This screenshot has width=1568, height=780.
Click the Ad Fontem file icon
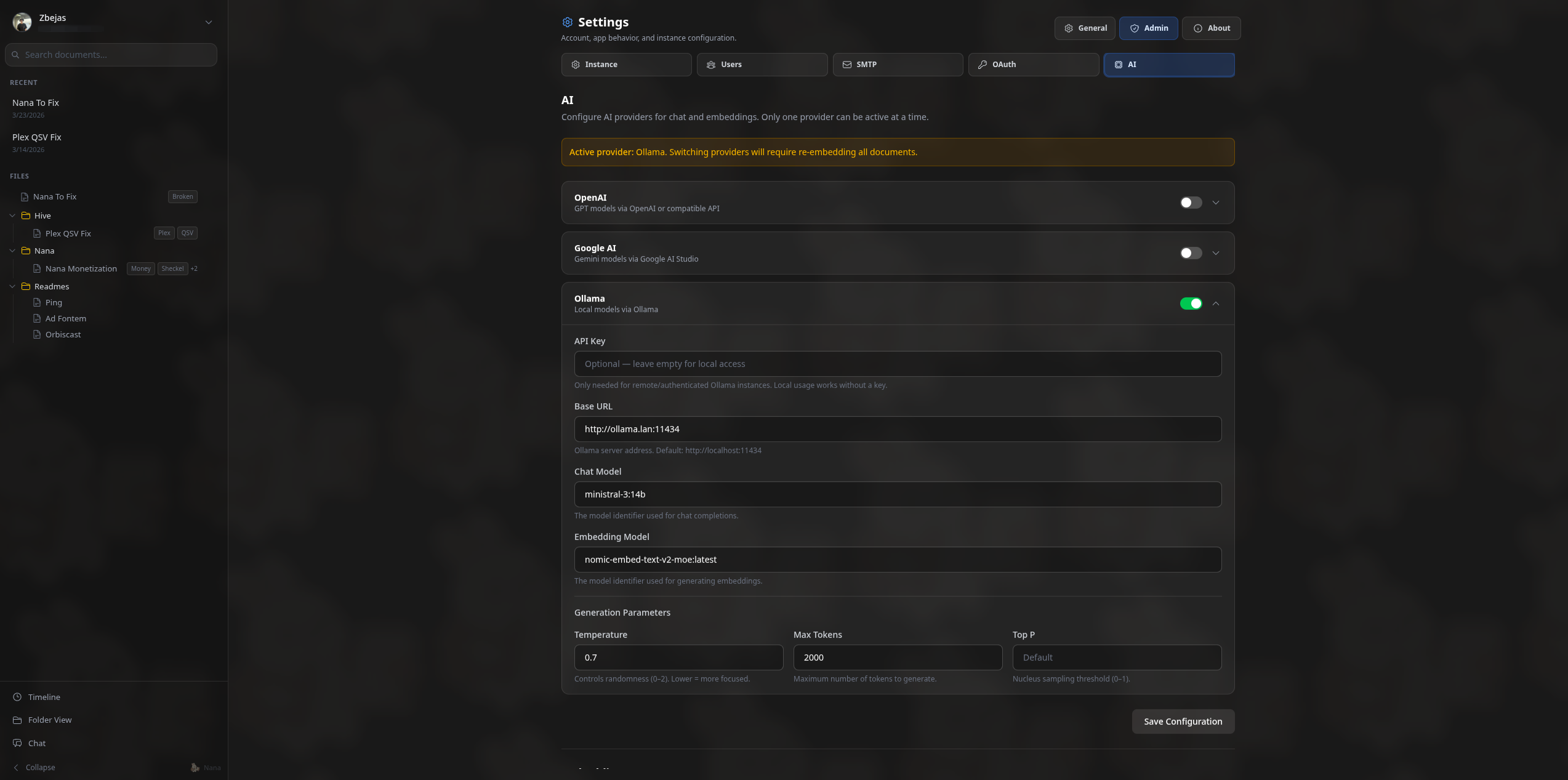coord(37,318)
